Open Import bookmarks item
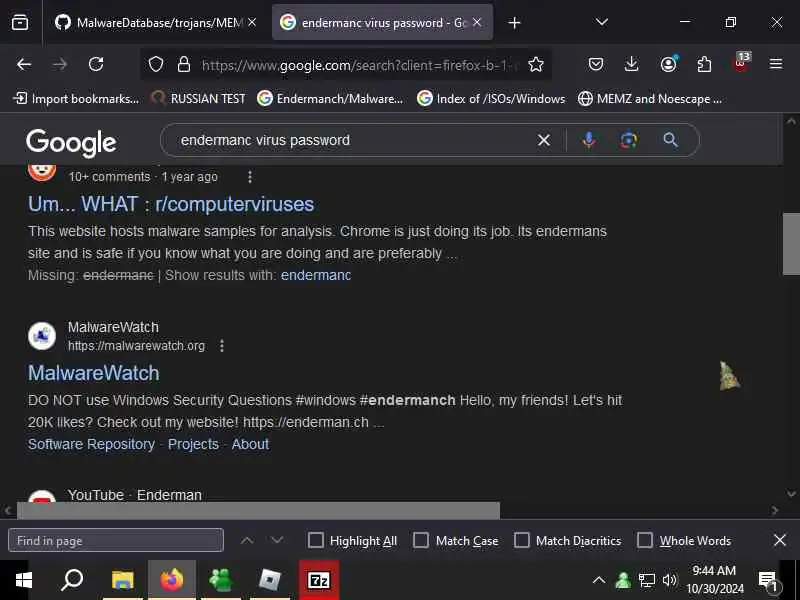 [76, 98]
